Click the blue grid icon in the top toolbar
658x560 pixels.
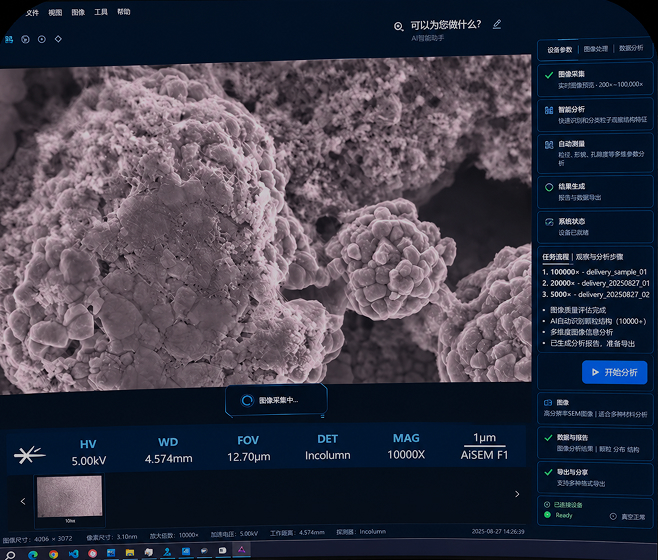point(9,39)
